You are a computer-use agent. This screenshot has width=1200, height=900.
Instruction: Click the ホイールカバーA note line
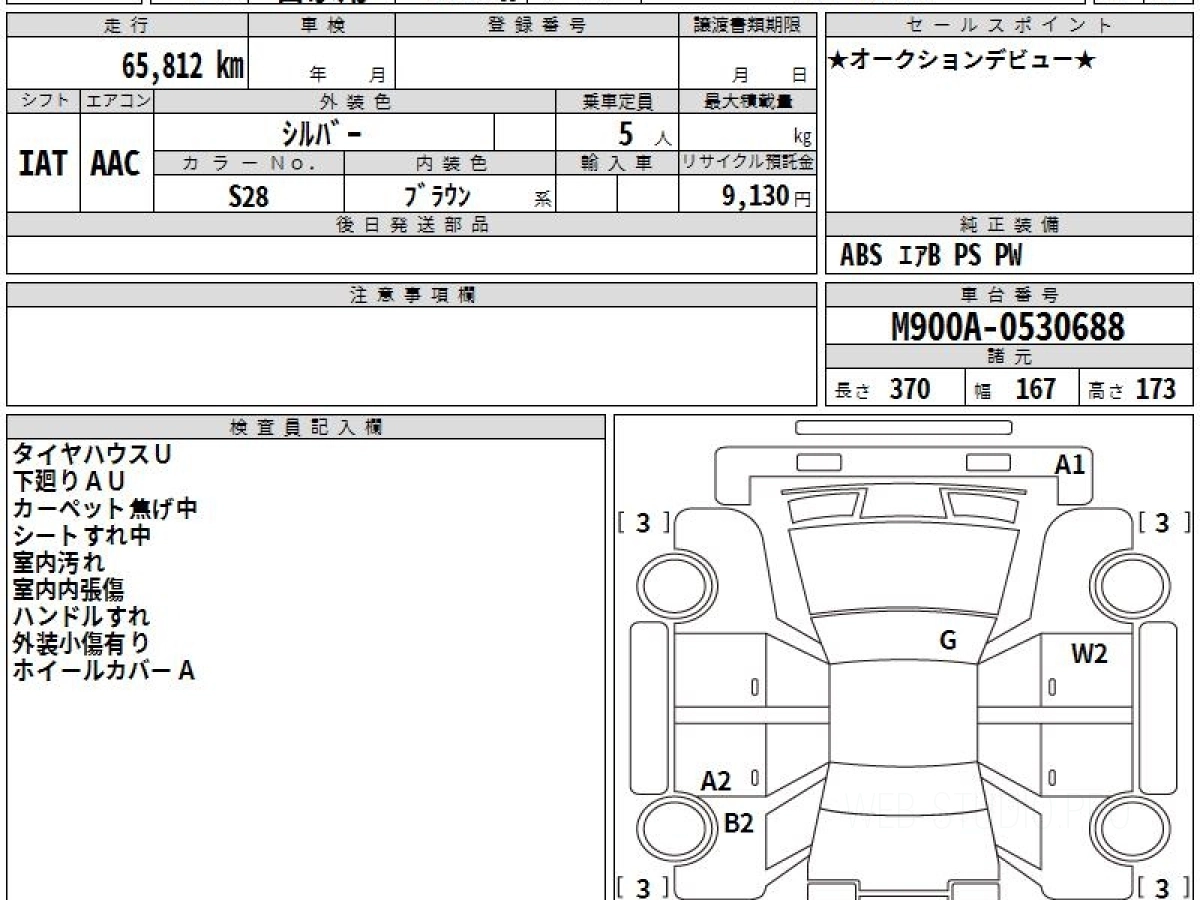103,670
